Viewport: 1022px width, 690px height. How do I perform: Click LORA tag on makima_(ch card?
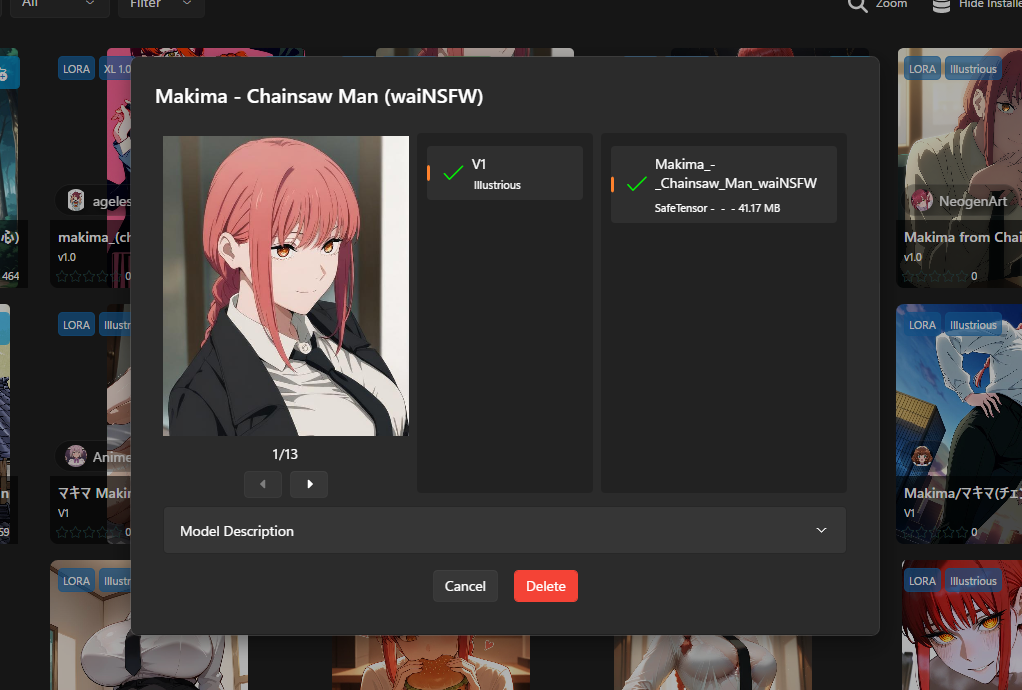click(x=76, y=69)
